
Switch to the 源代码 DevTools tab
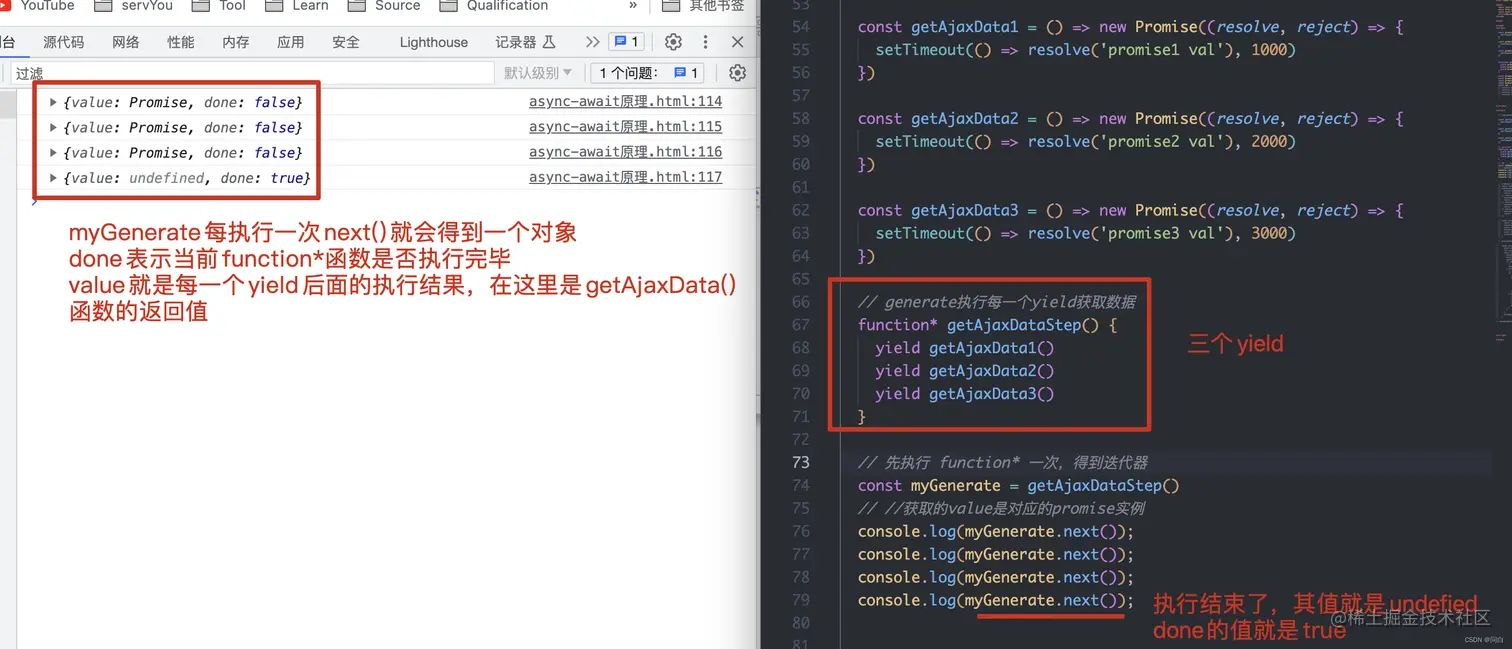click(64, 42)
